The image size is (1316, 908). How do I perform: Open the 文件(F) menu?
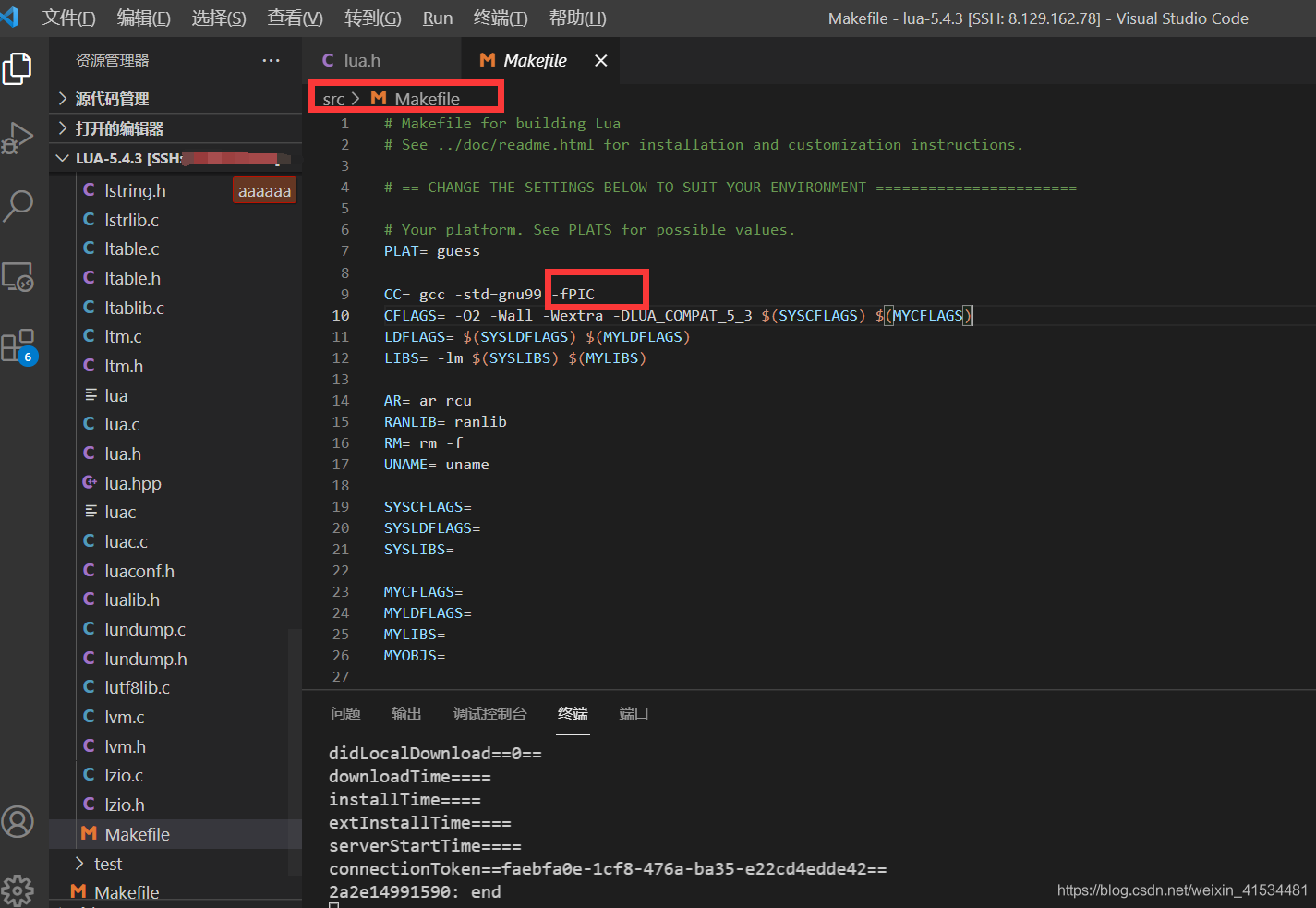click(68, 18)
